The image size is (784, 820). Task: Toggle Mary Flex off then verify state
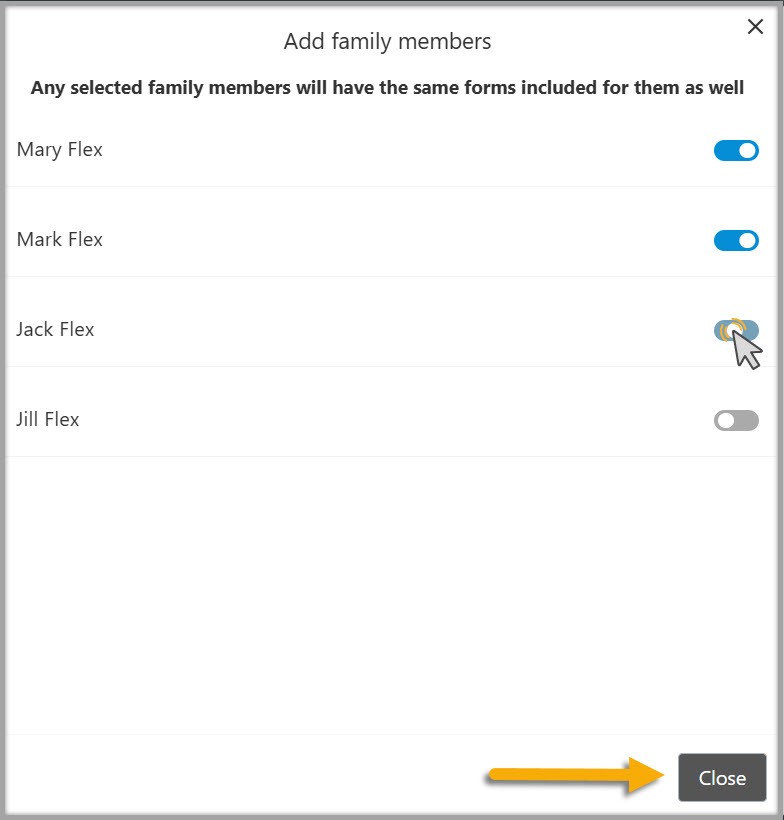click(736, 150)
